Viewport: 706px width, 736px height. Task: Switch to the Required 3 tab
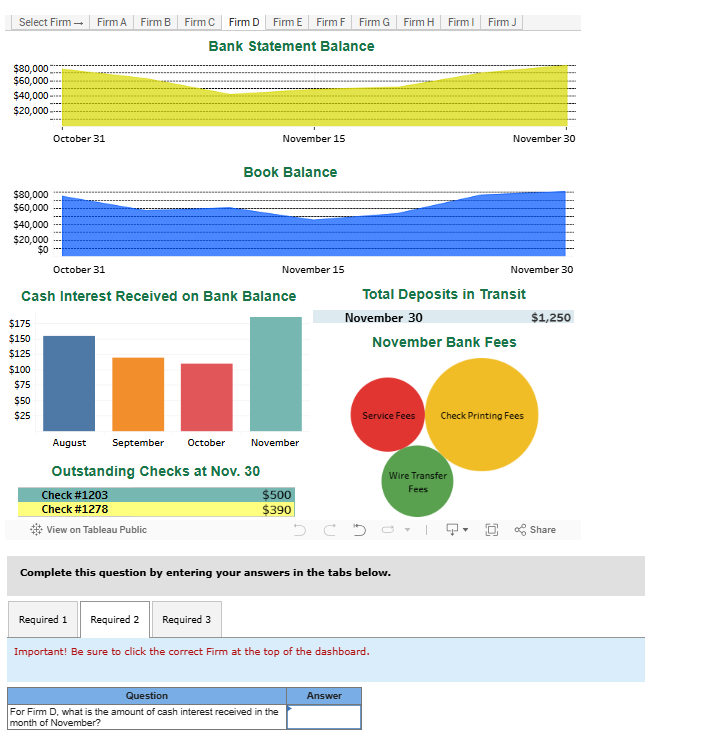click(x=186, y=620)
